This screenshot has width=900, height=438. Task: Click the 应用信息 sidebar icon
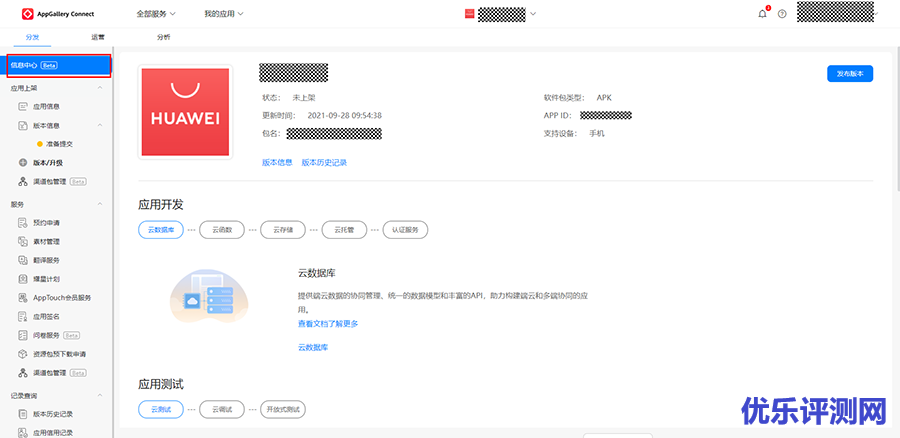23,106
